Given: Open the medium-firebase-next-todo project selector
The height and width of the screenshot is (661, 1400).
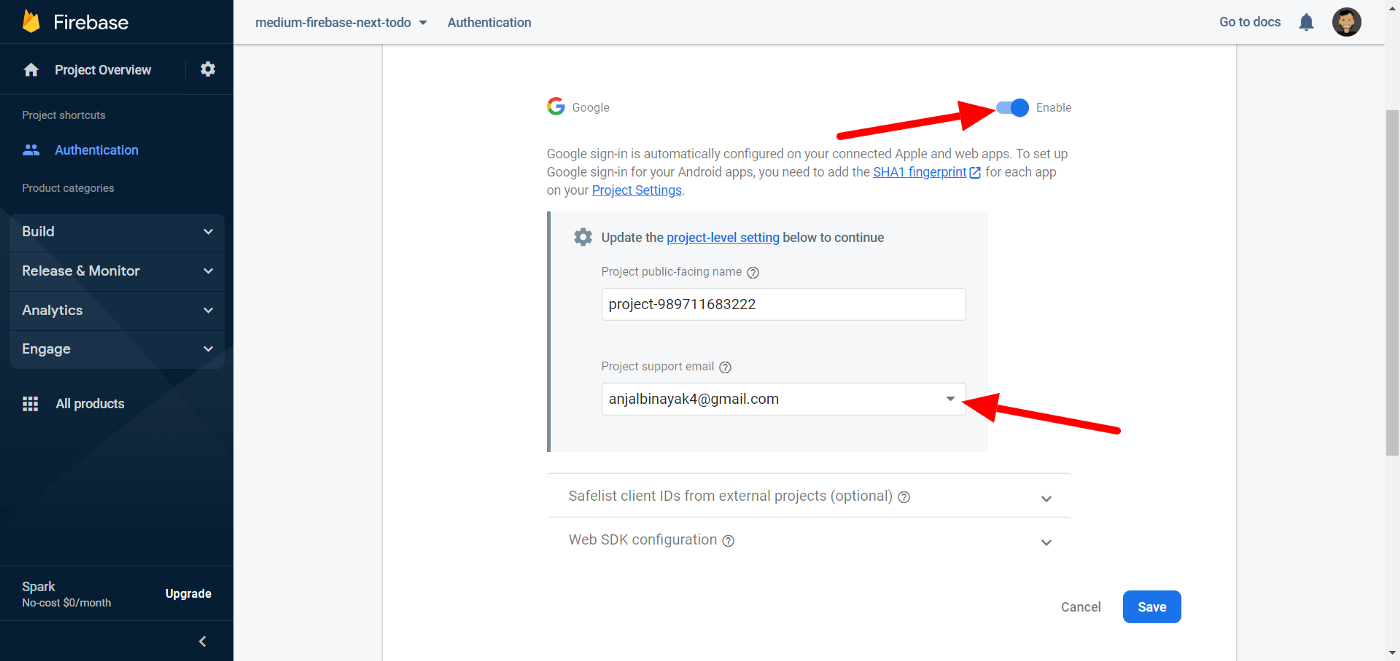Looking at the screenshot, I should [341, 22].
